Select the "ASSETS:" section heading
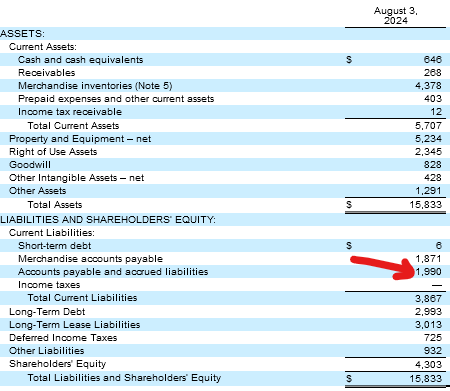 coord(22,34)
